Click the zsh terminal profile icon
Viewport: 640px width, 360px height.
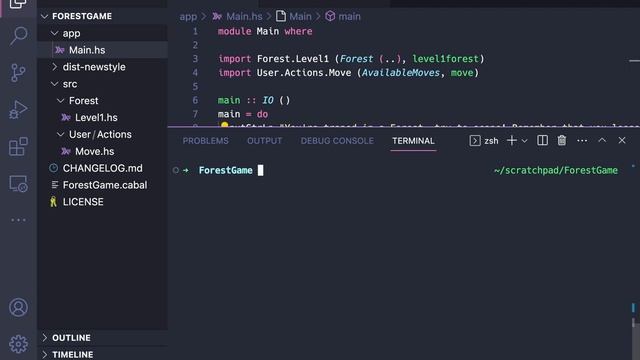[x=475, y=140]
